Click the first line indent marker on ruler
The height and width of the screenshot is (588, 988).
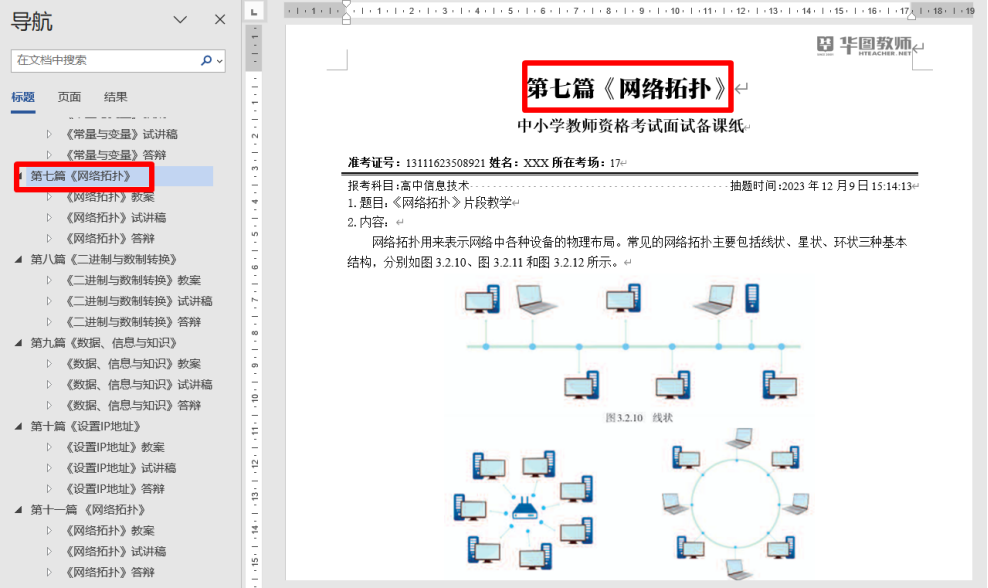click(x=346, y=5)
